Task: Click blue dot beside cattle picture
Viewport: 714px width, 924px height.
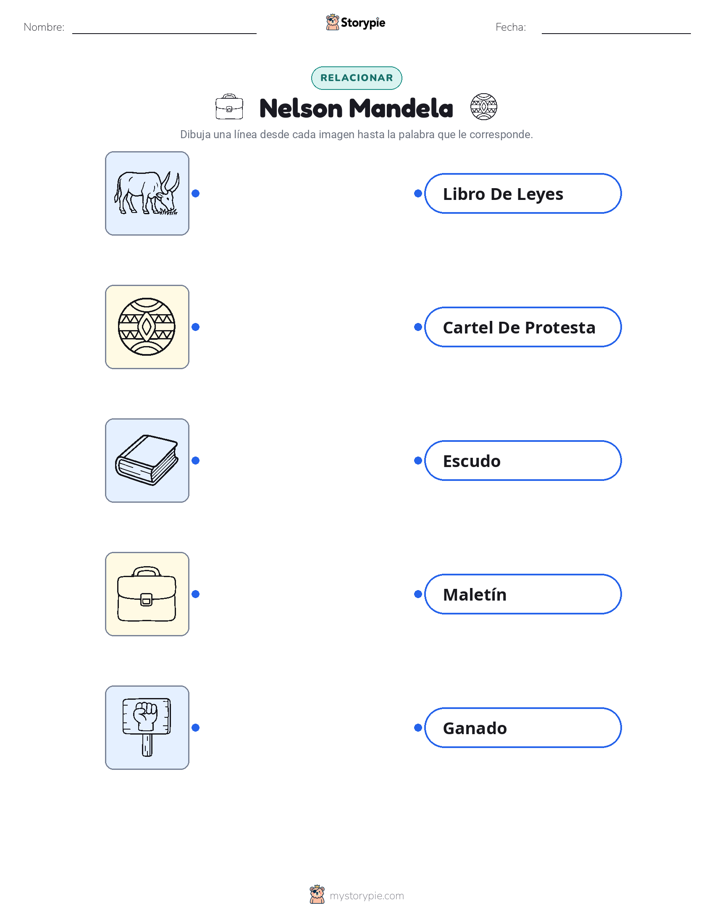Action: [196, 193]
